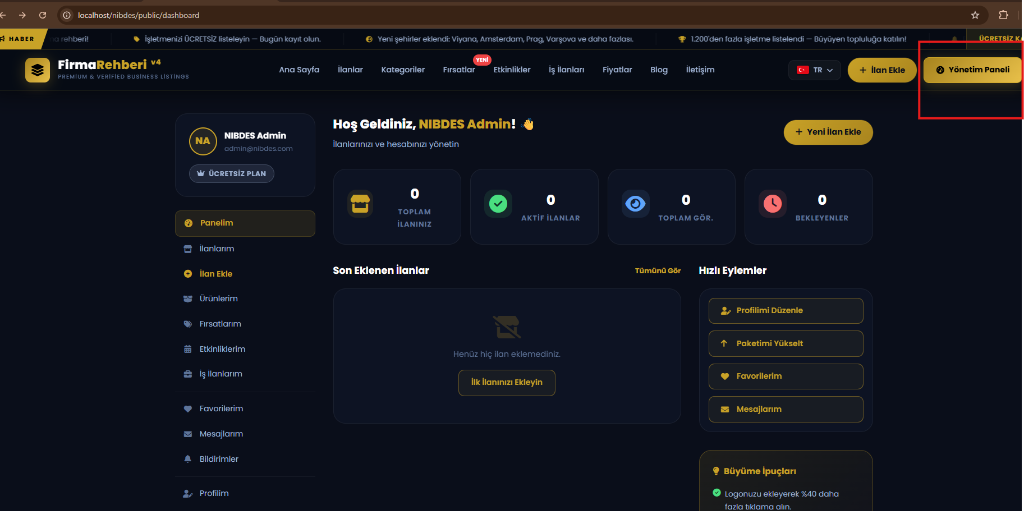Open Fırsatlar in the top navigation
Viewport: 1024px width, 511px height.
pyautogui.click(x=458, y=70)
